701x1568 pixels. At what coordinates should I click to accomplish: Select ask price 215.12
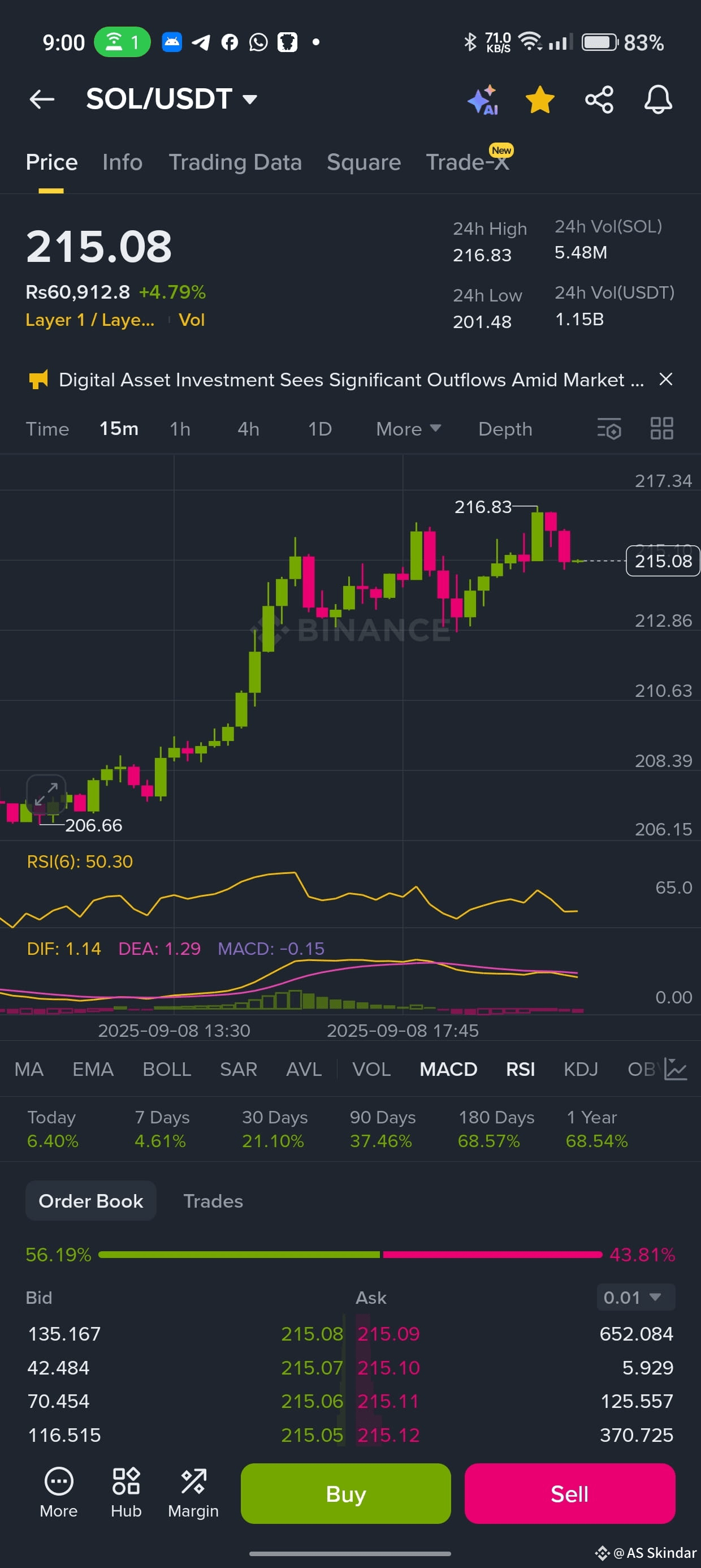388,1435
